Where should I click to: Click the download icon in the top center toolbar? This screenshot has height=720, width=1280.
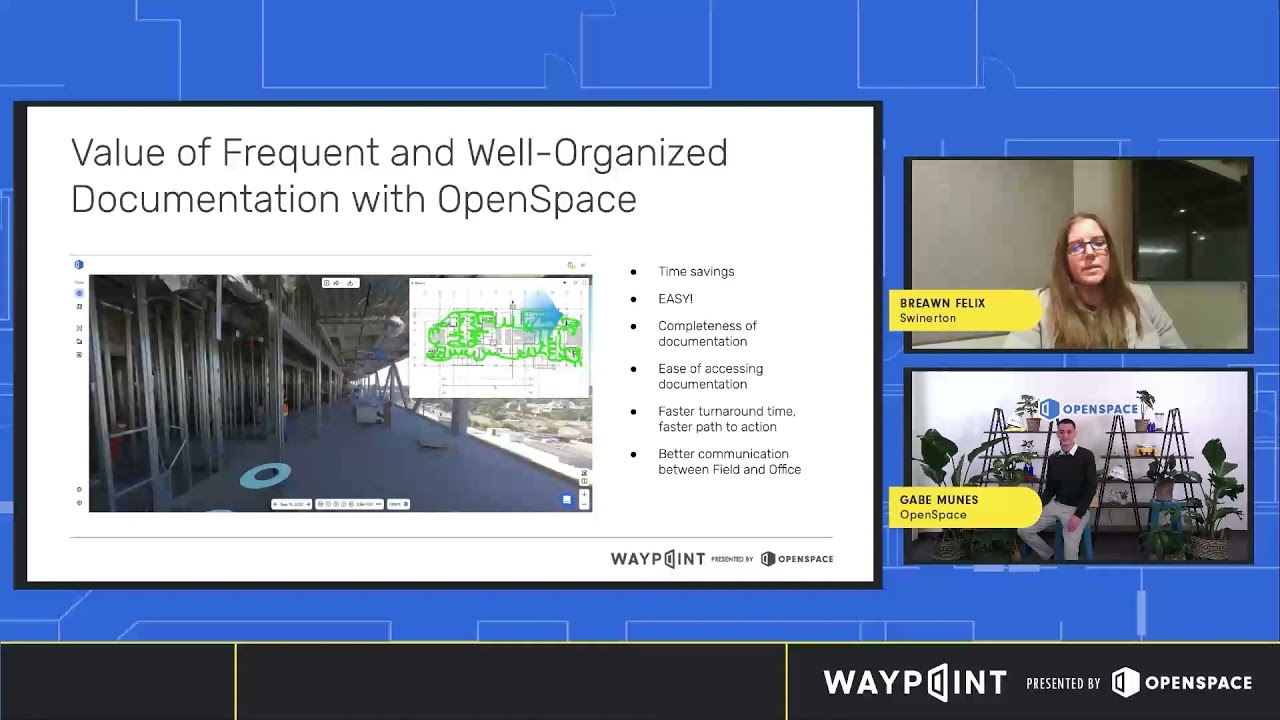tap(350, 283)
